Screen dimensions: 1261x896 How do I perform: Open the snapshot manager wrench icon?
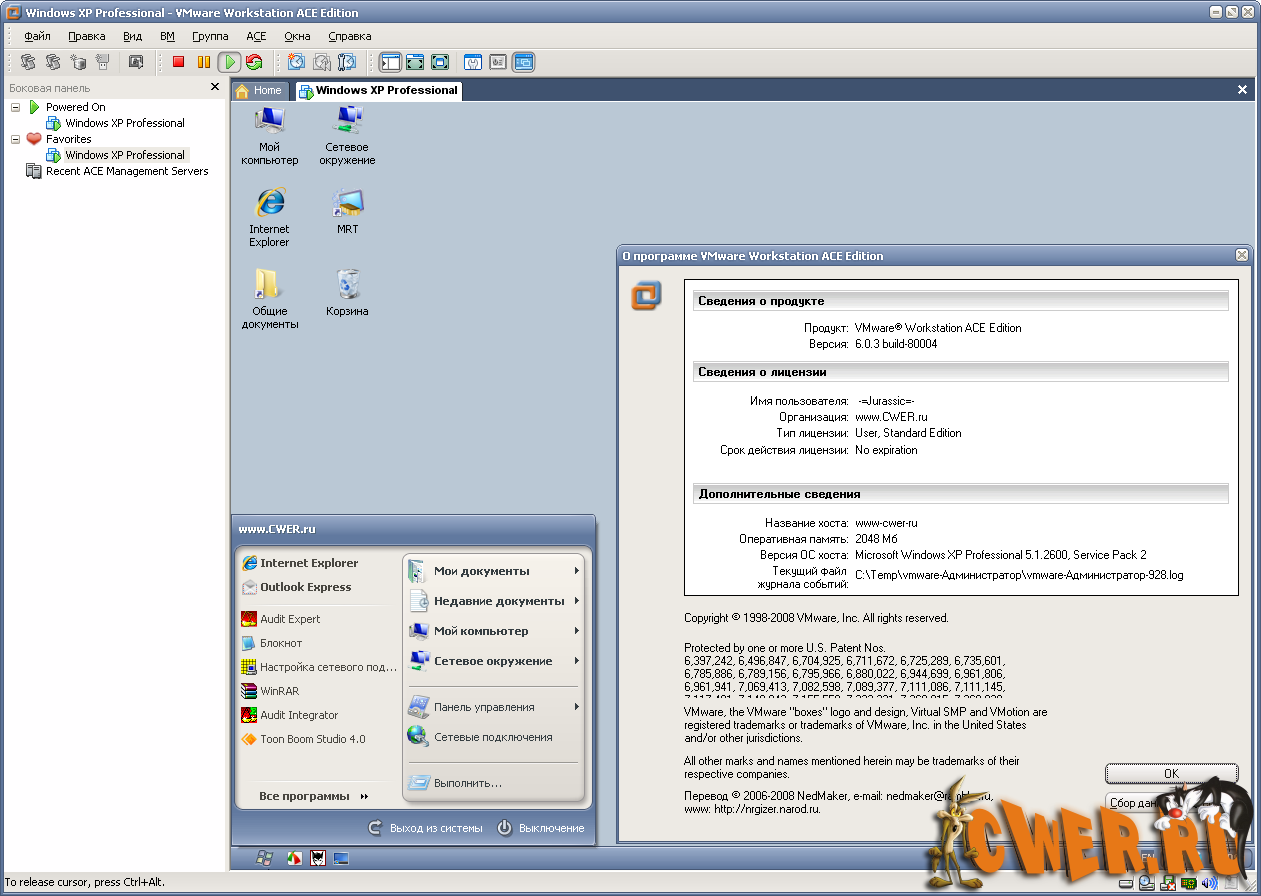pos(347,62)
